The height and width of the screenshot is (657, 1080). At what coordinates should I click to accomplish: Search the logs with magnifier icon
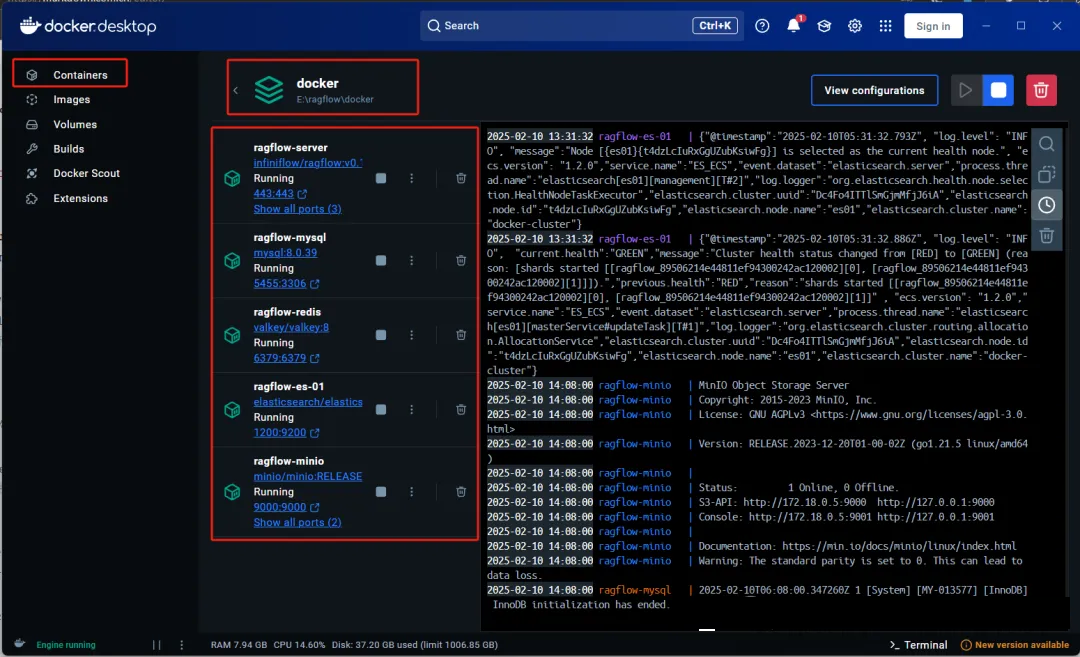1046,144
